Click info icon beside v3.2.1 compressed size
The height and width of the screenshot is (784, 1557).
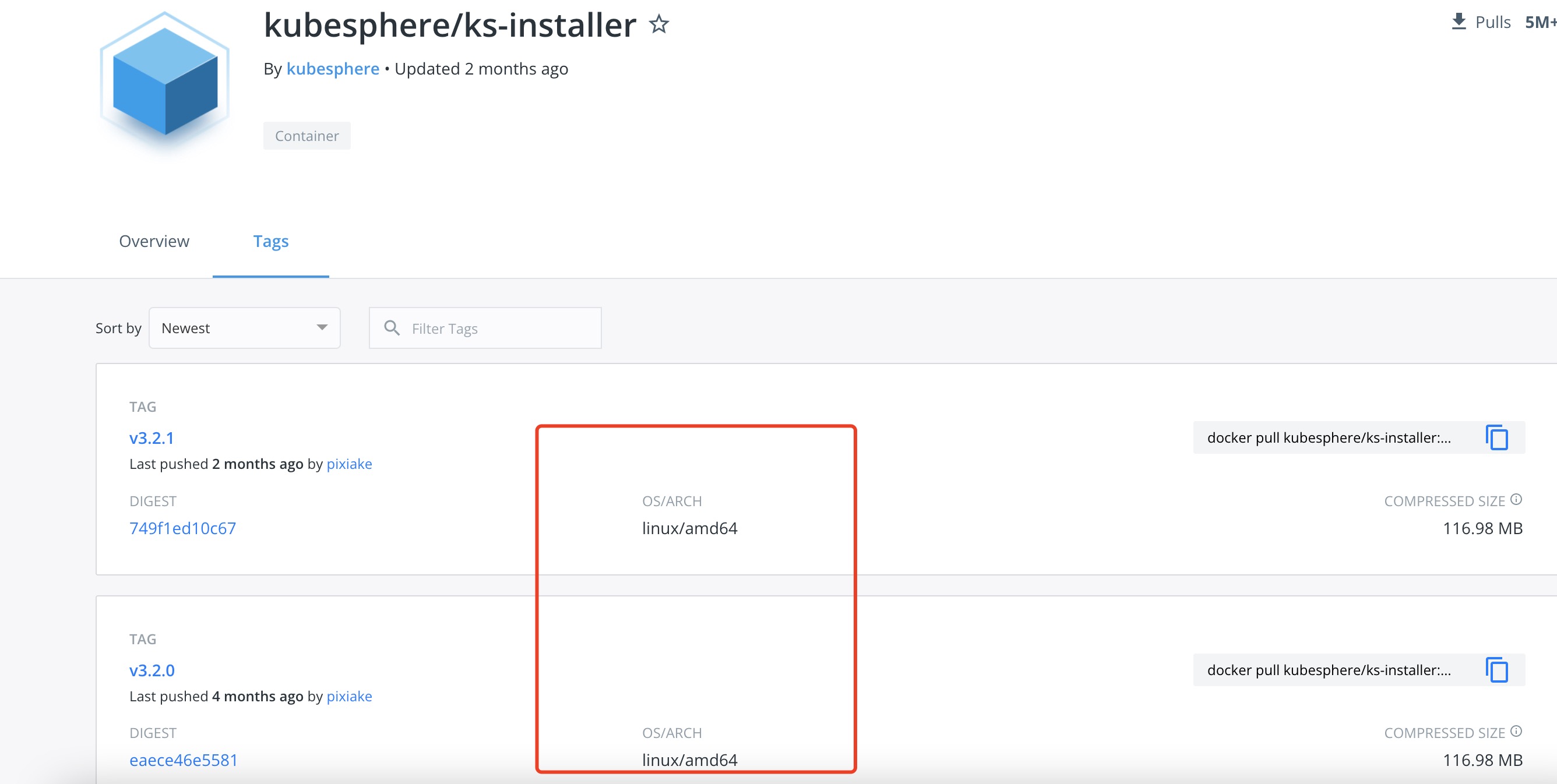(1516, 499)
